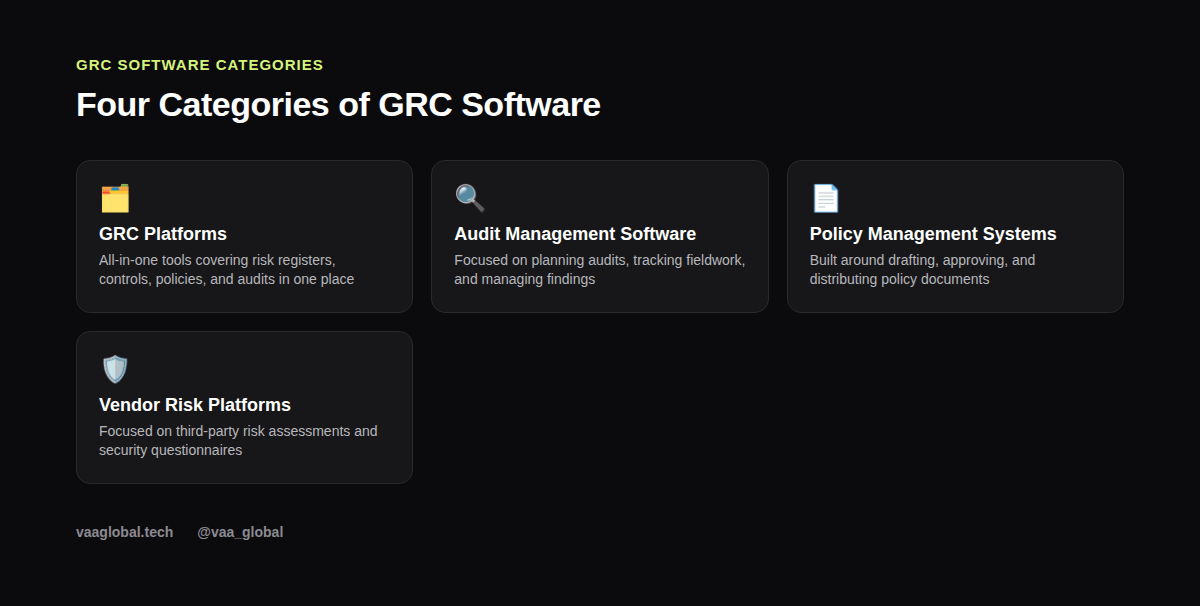The width and height of the screenshot is (1200, 606).
Task: Select the Policy Management Systems title
Action: [x=933, y=234]
